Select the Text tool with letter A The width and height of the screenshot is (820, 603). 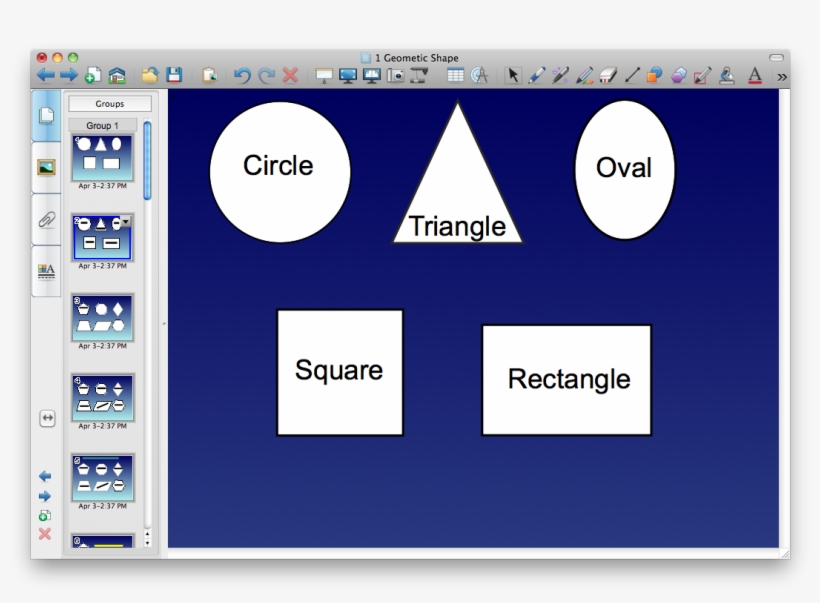pyautogui.click(x=754, y=75)
